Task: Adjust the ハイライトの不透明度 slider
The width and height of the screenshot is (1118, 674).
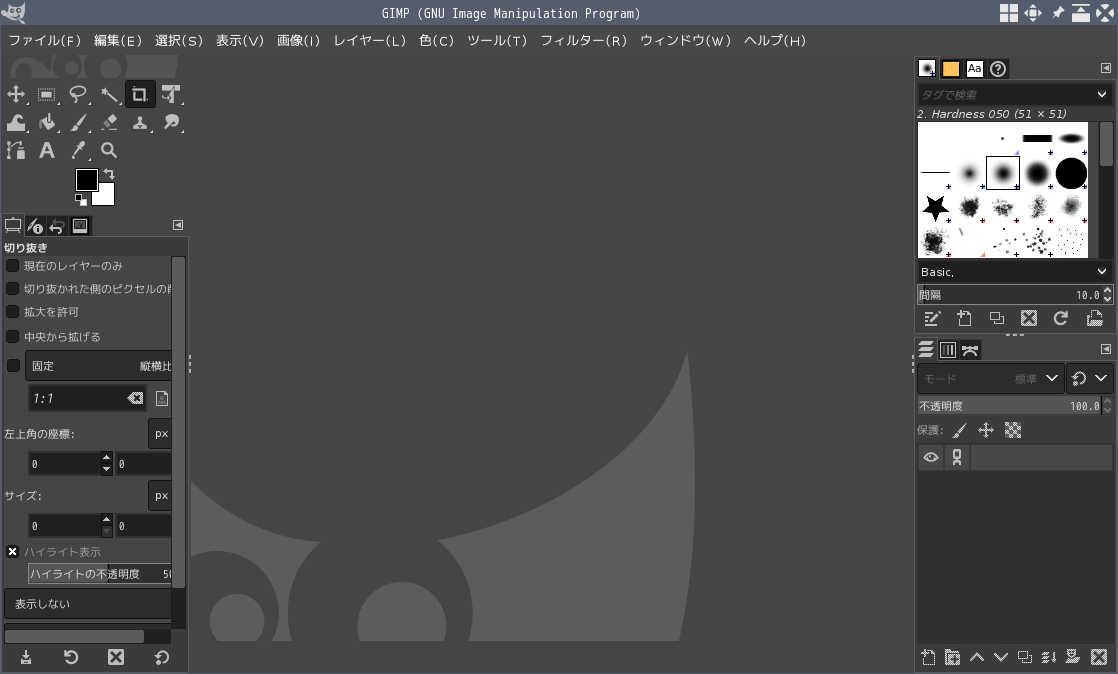Action: pyautogui.click(x=100, y=574)
